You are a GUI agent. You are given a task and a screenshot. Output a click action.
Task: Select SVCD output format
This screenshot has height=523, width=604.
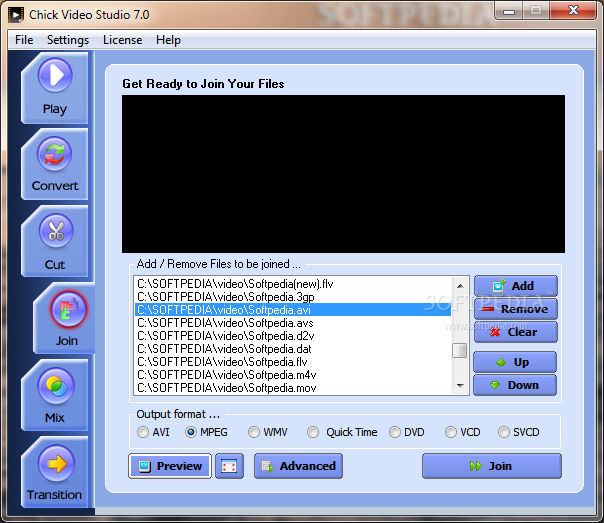point(518,432)
